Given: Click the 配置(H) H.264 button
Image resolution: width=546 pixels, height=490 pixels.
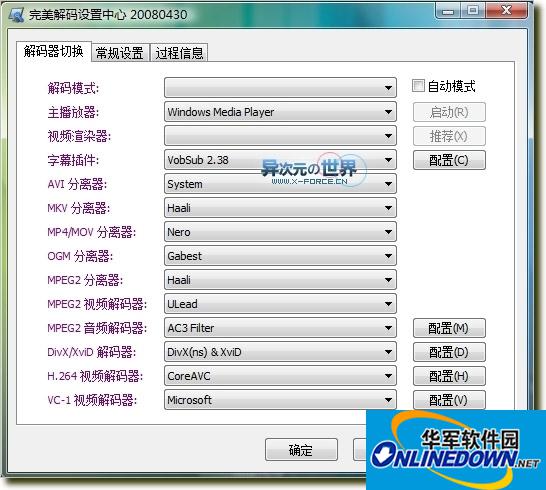Looking at the screenshot, I should pyautogui.click(x=449, y=376).
